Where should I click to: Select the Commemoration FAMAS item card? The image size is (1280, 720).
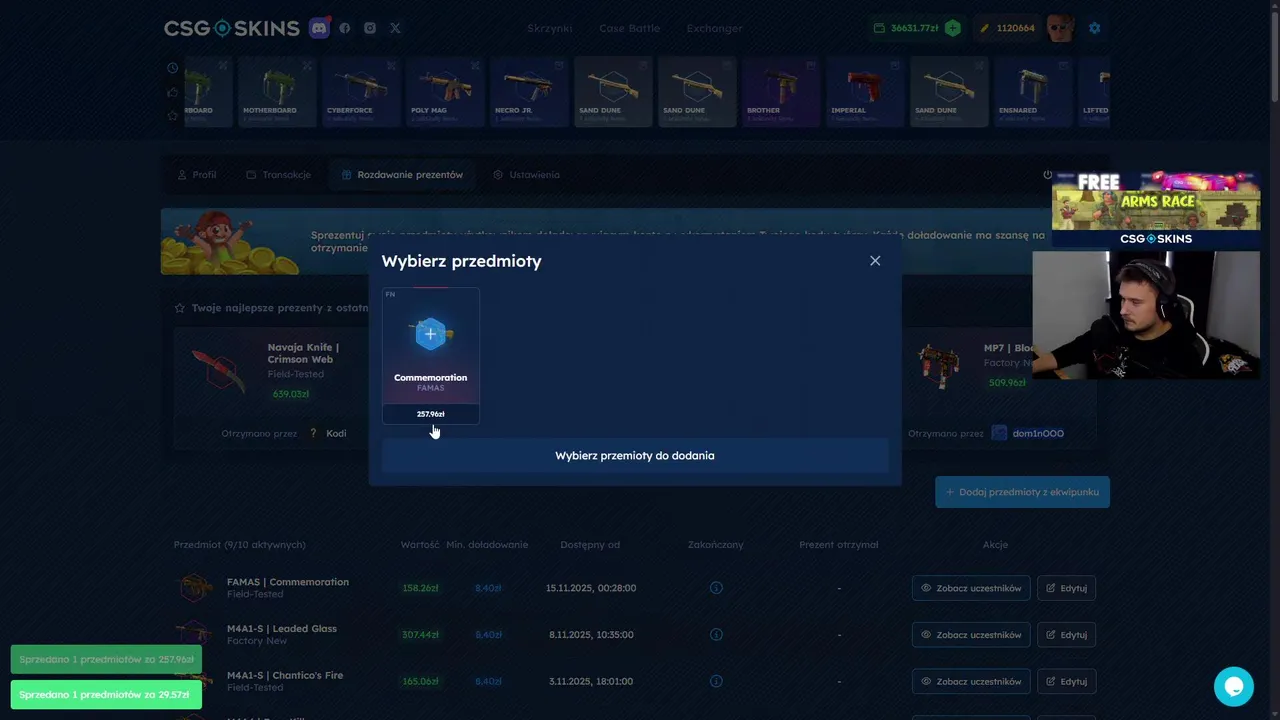point(431,356)
